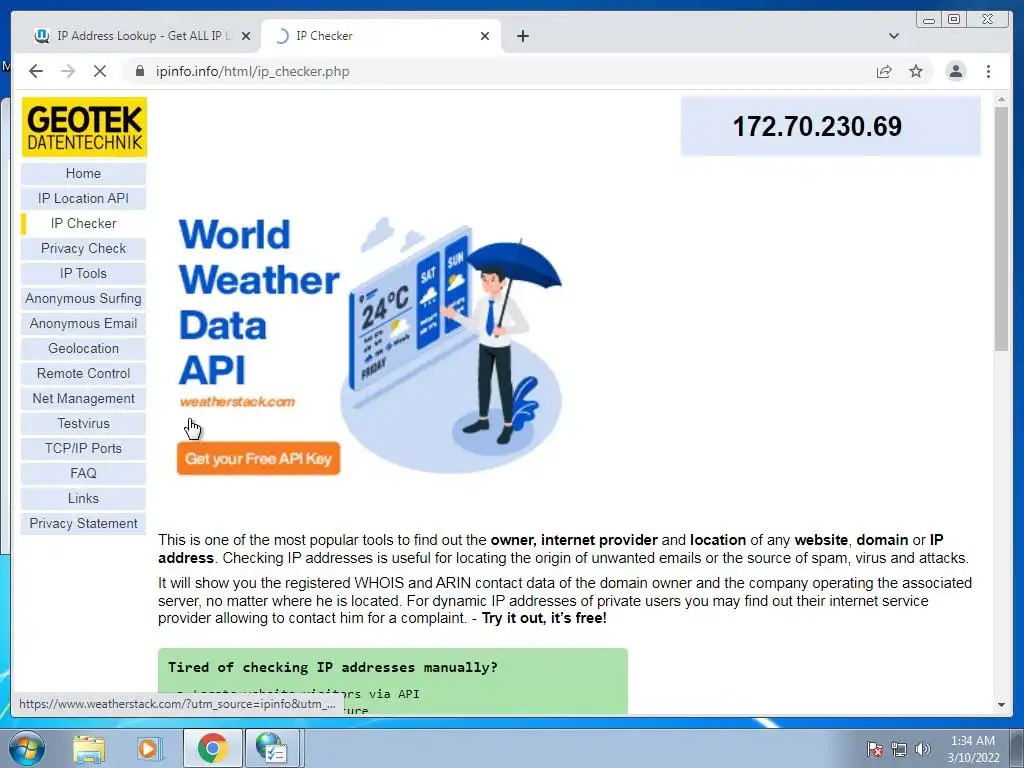This screenshot has height=768, width=1024.
Task: Close the IP Address Lookup tab
Action: 246,36
